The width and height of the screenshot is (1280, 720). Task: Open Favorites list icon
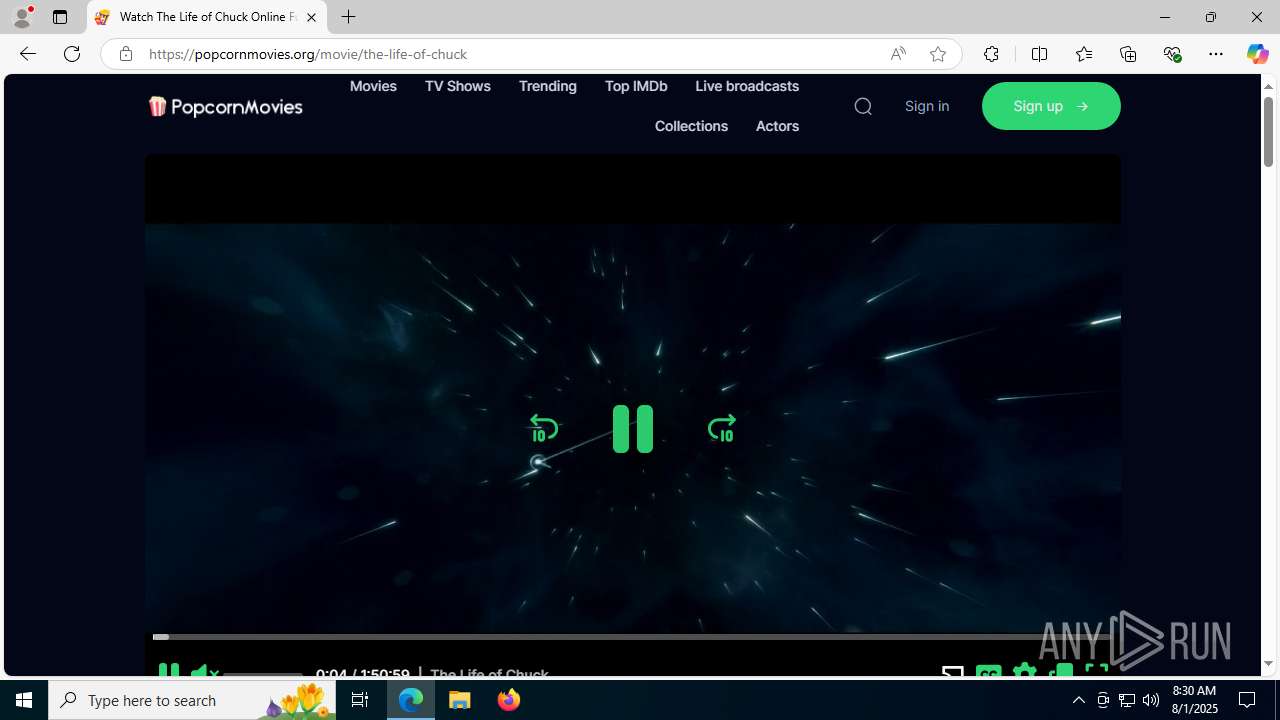[1083, 54]
